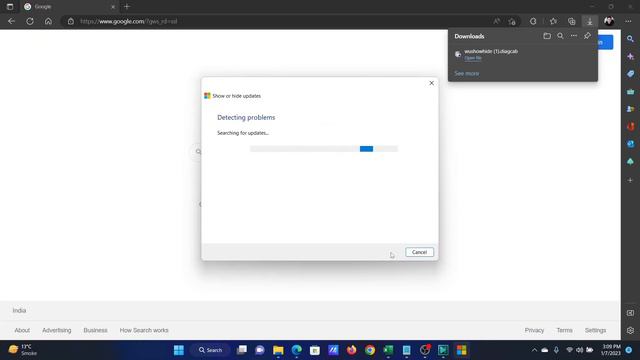Image resolution: width=640 pixels, height=360 pixels.
Task: Open tab actions menu
Action: point(10,7)
